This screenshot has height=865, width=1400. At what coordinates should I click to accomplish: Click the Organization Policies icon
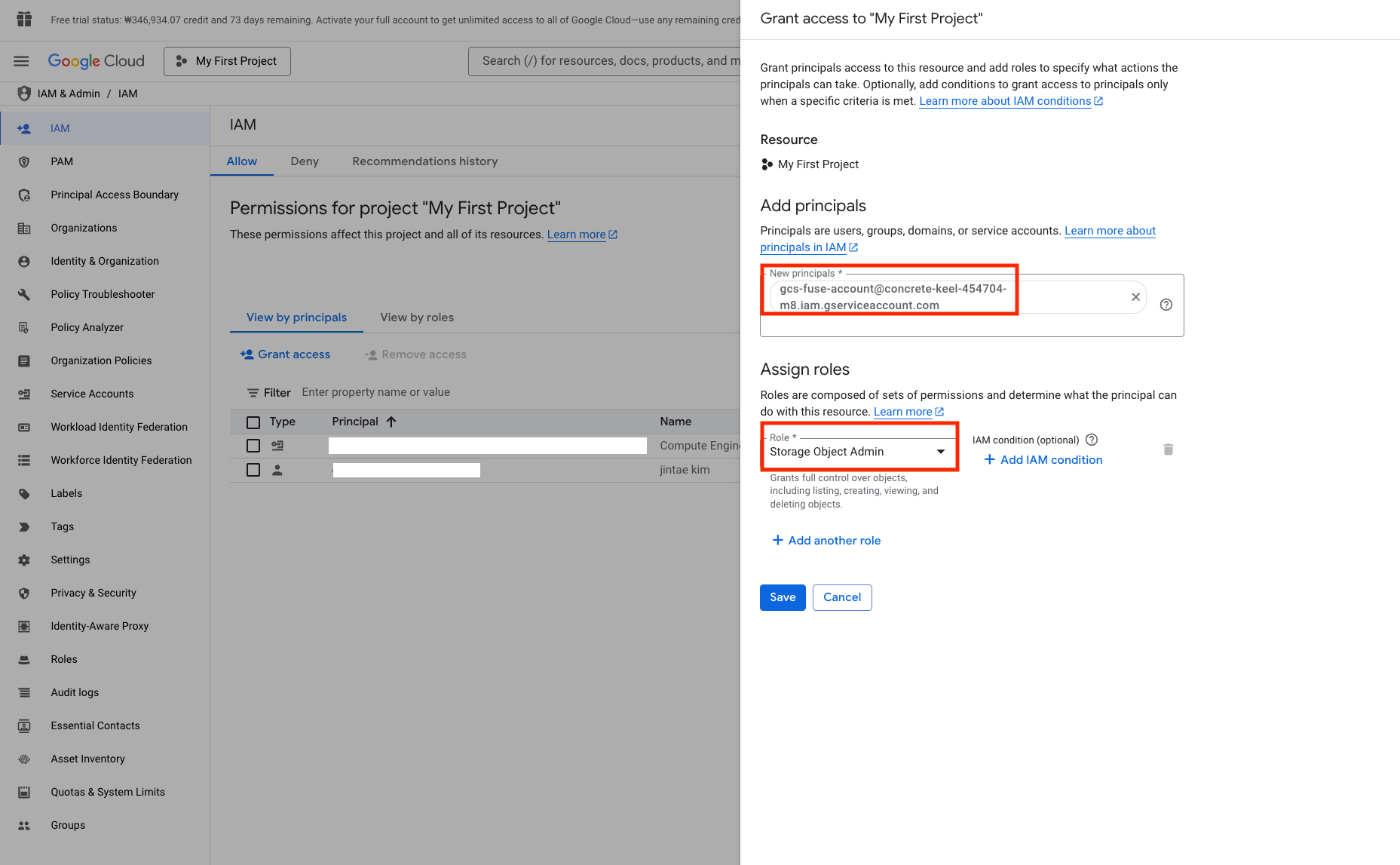click(24, 360)
